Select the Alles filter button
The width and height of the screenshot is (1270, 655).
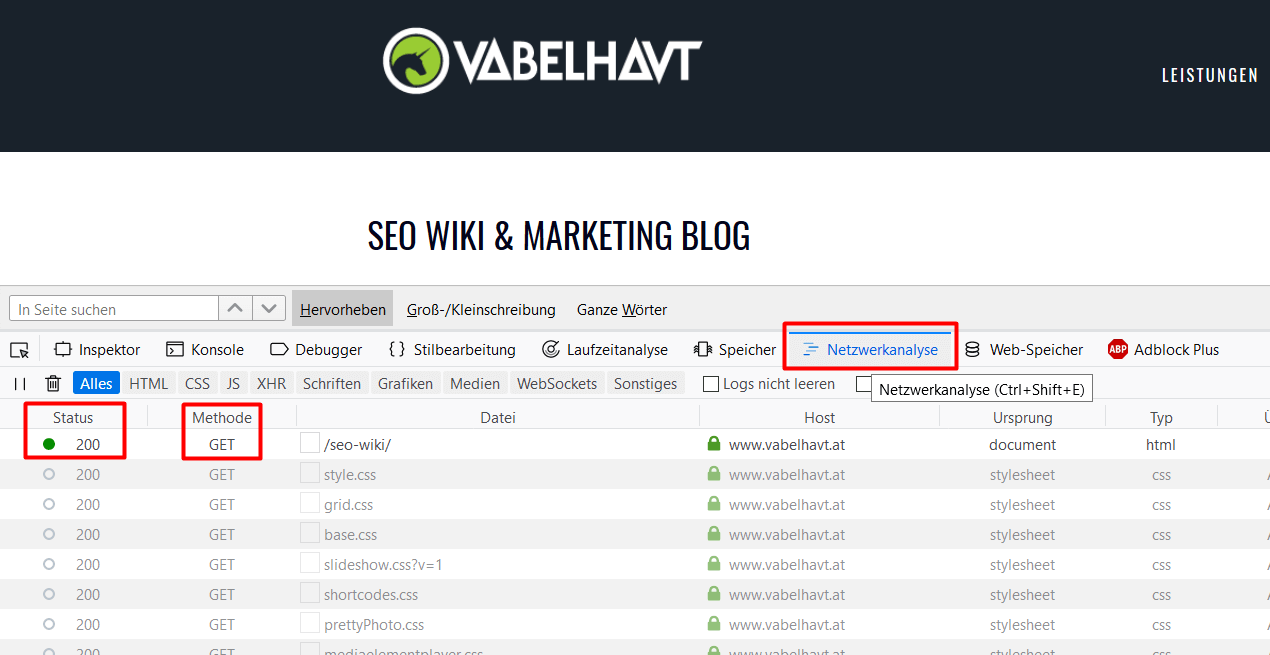96,383
